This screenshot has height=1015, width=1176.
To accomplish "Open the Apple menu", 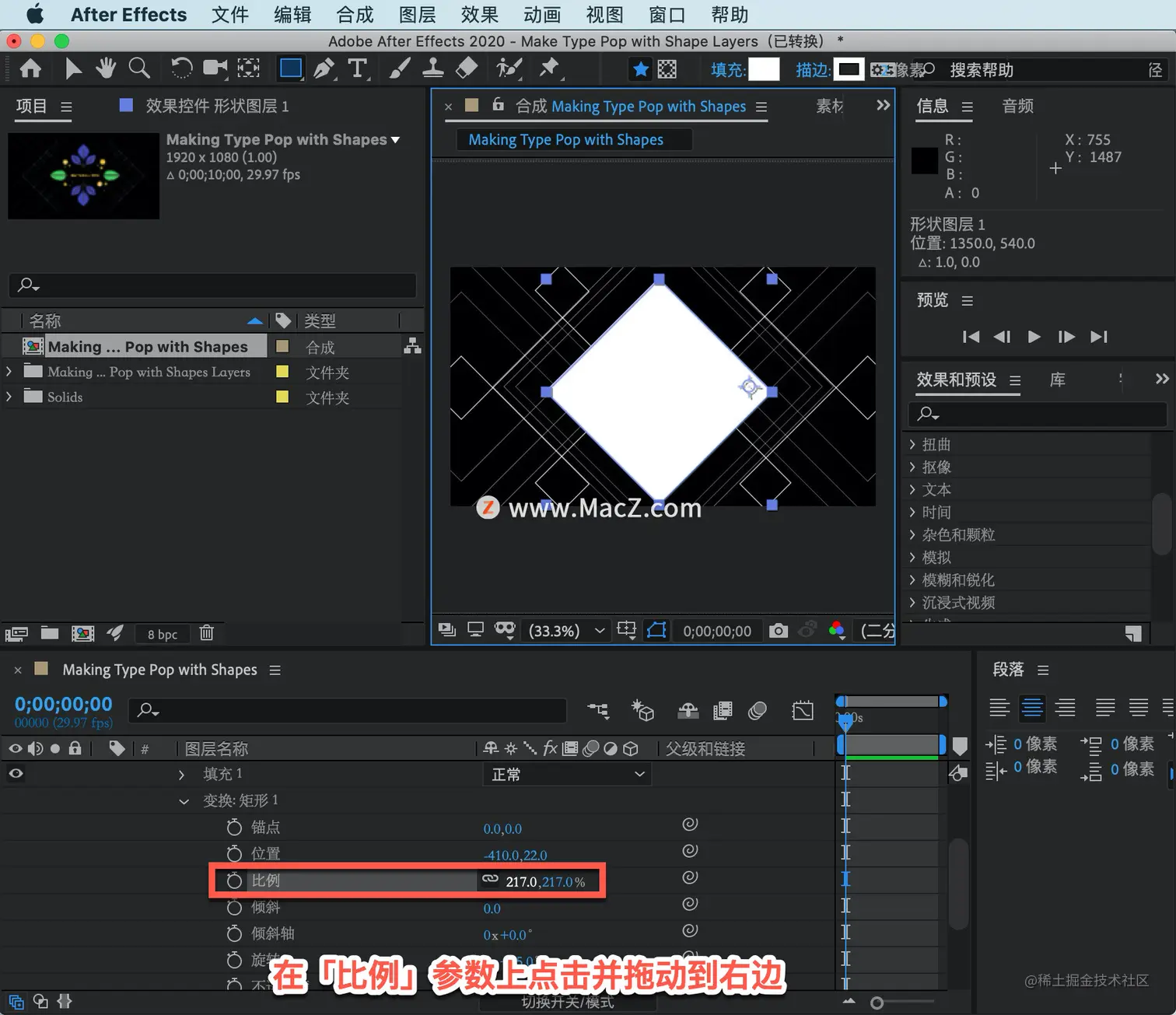I will (x=35, y=15).
